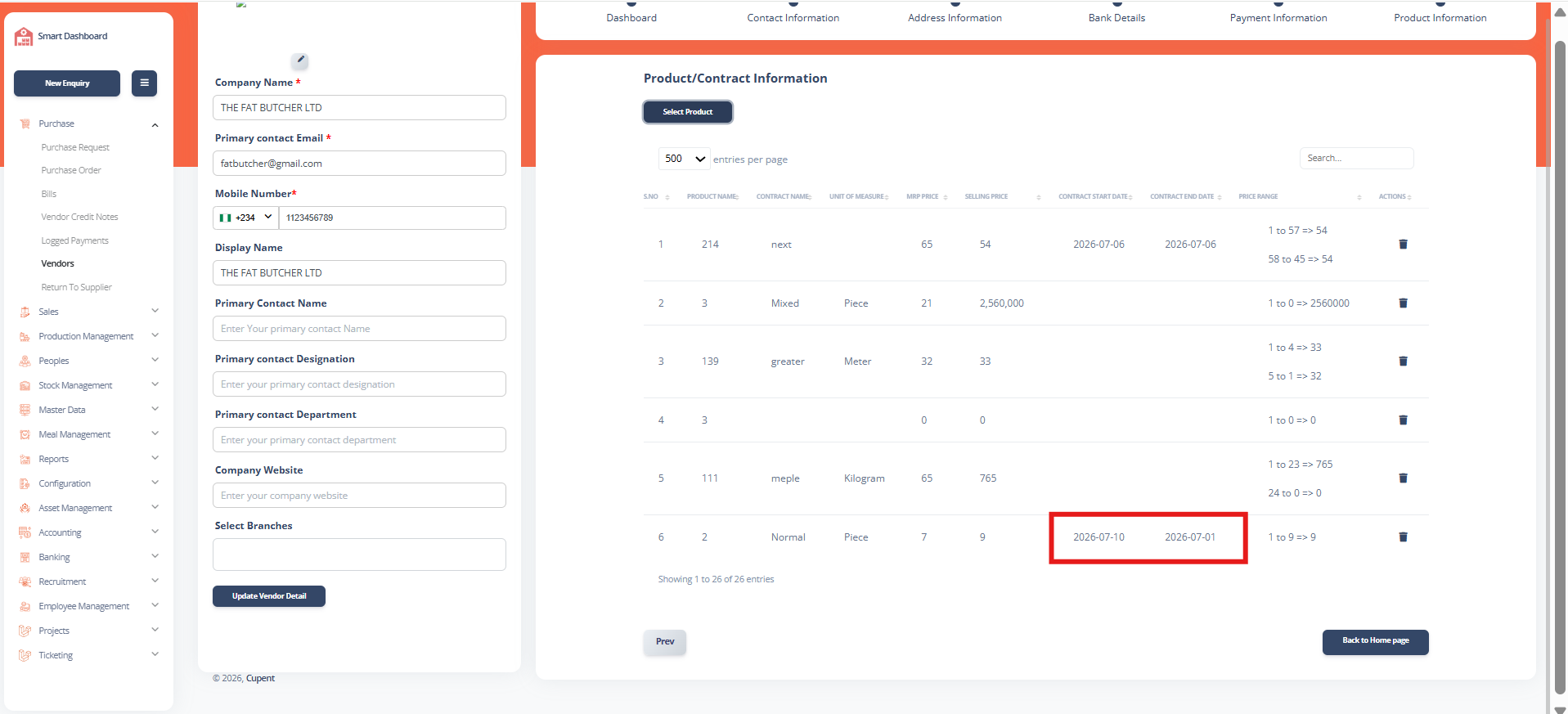Click the Recruitment icon in sidebar
This screenshot has width=1568, height=714.
pyautogui.click(x=25, y=582)
